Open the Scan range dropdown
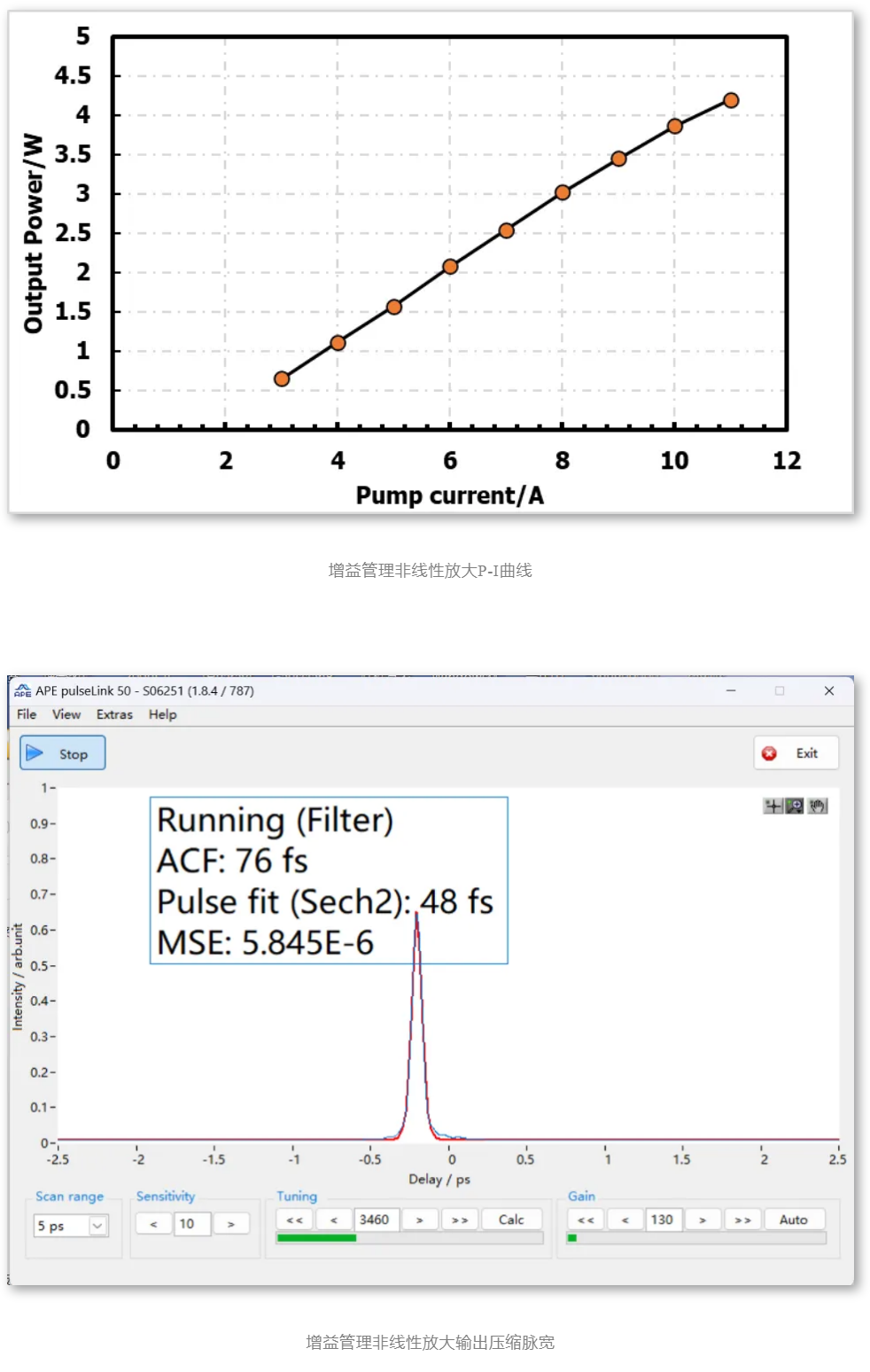 coord(97,1226)
